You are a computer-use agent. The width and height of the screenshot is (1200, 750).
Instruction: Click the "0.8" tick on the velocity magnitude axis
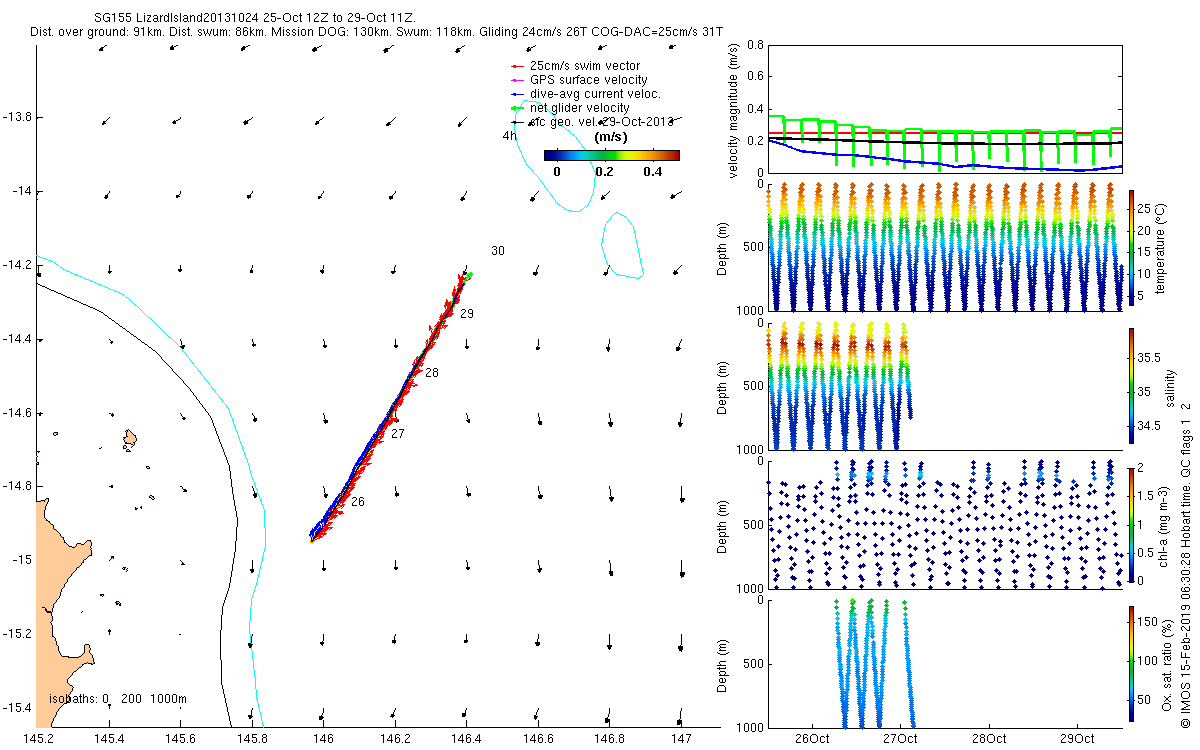755,46
